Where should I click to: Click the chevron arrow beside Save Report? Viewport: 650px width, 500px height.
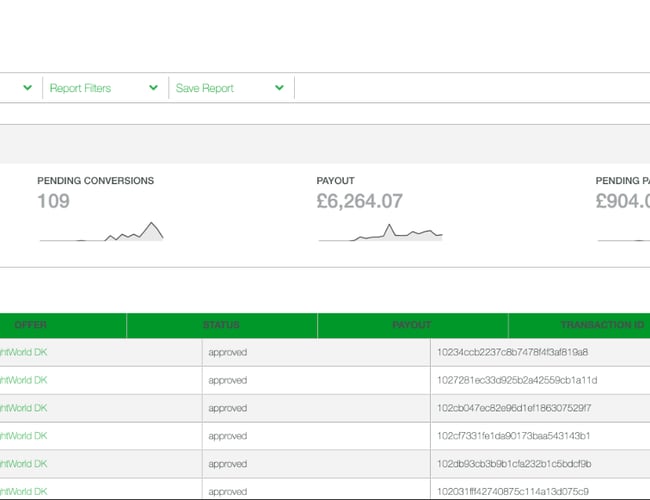pyautogui.click(x=280, y=88)
